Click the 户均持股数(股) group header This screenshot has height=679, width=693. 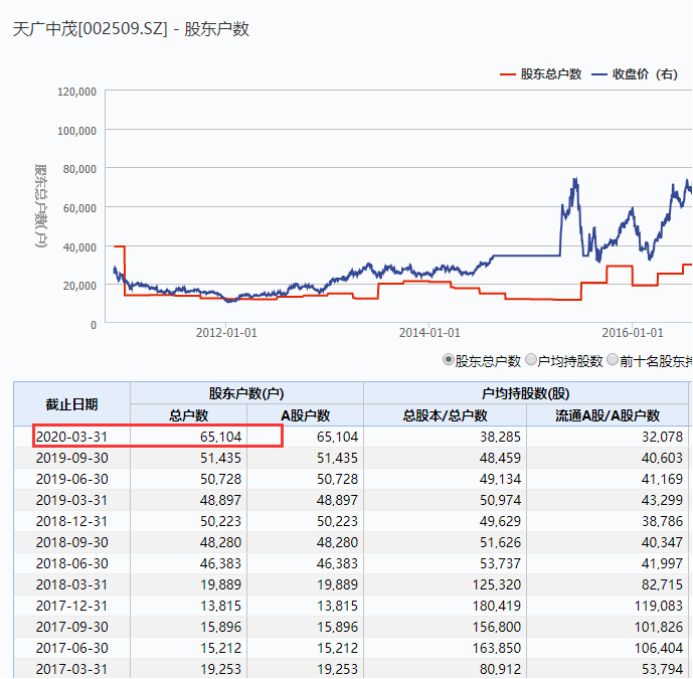pyautogui.click(x=526, y=393)
